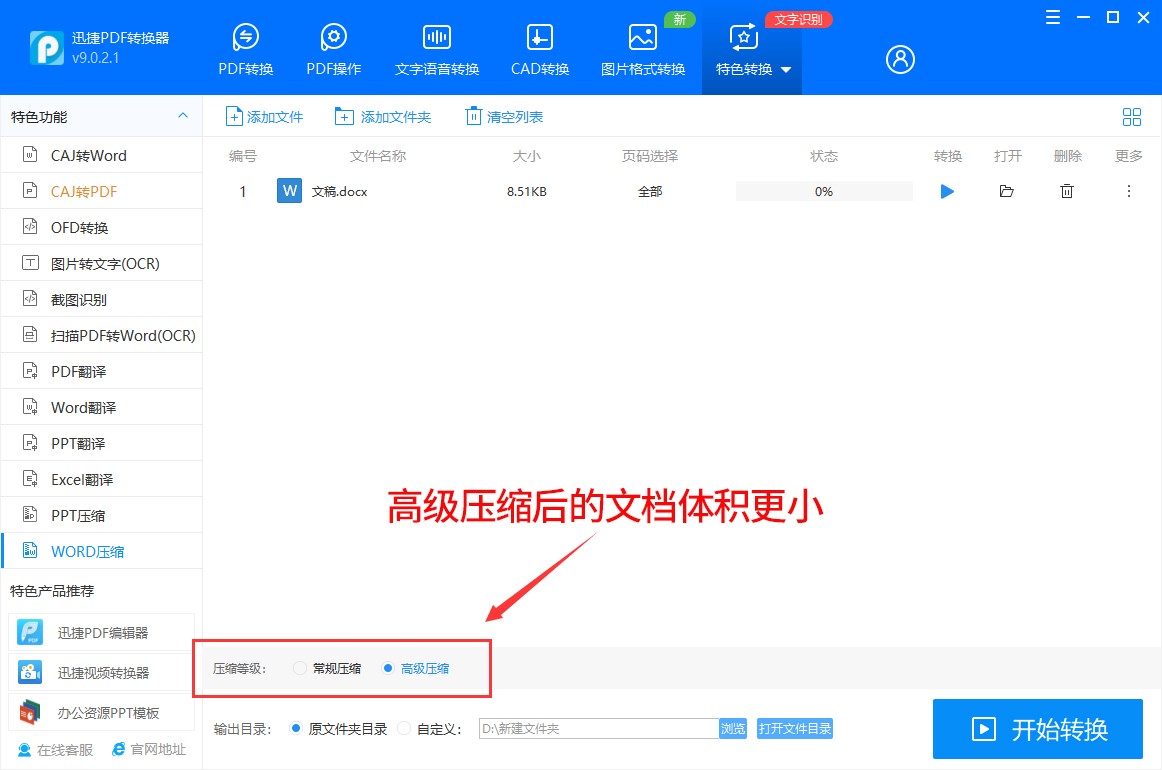Open file directory via 打开文件目录
This screenshot has width=1162, height=770.
coord(794,729)
